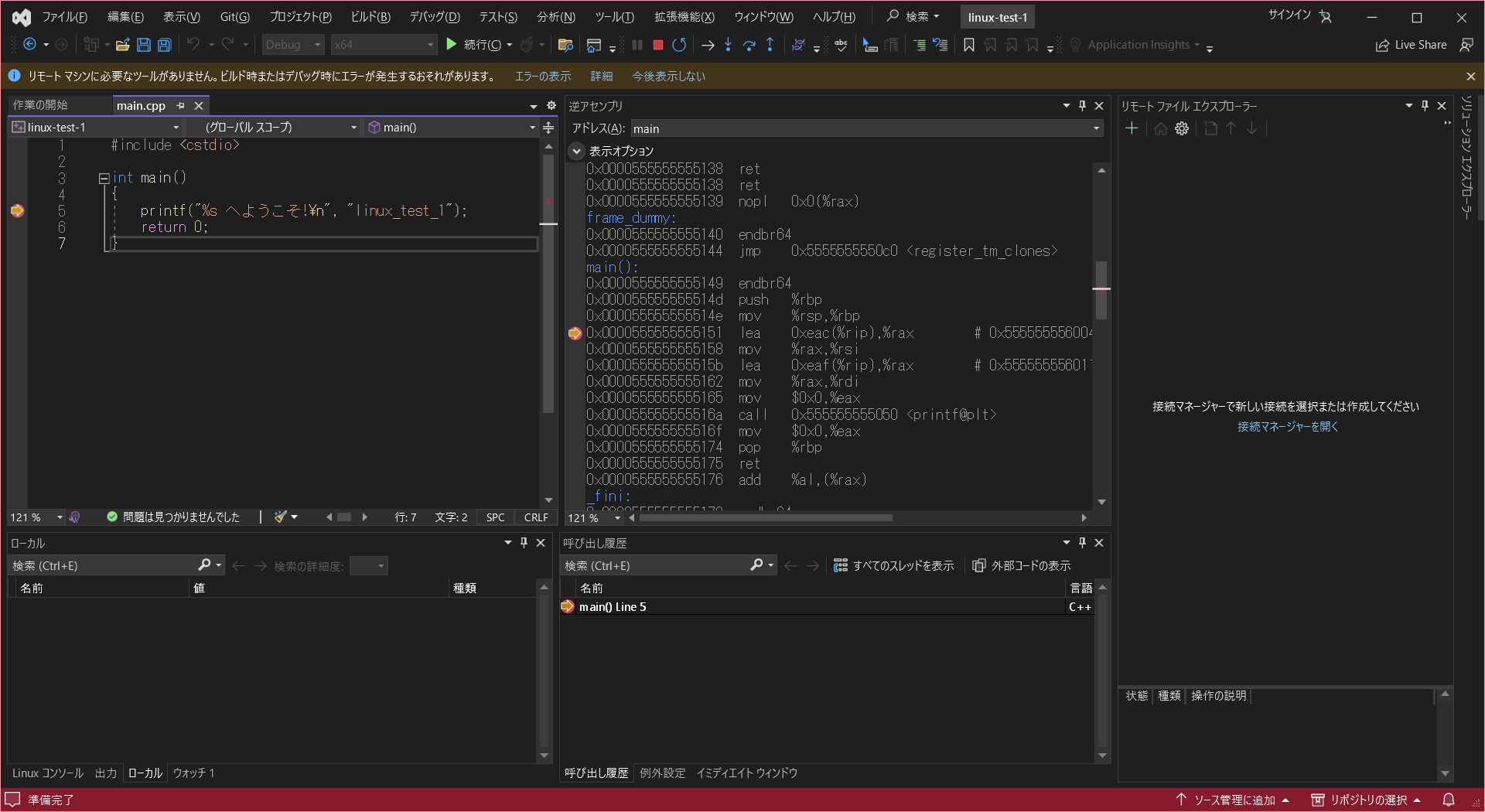Toggle a bookmark in the editor
The width and height of the screenshot is (1485, 812).
coord(968,45)
